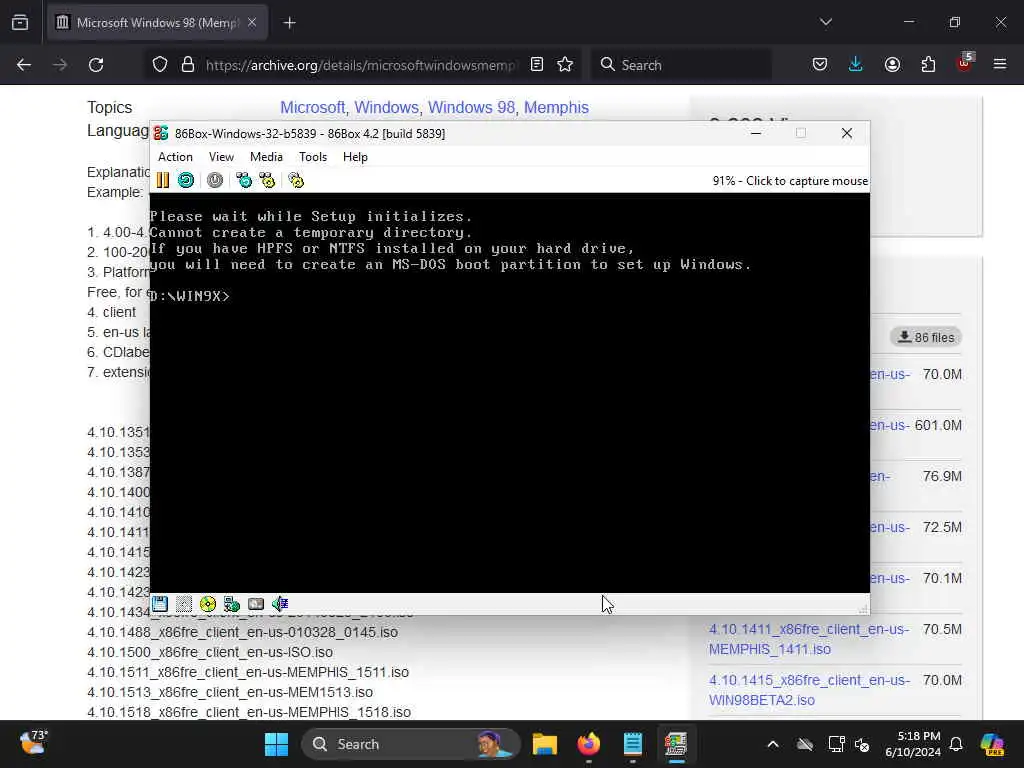
Task: Click 4.10.1500 x86fre client ISO.iso text
Action: click(x=210, y=652)
